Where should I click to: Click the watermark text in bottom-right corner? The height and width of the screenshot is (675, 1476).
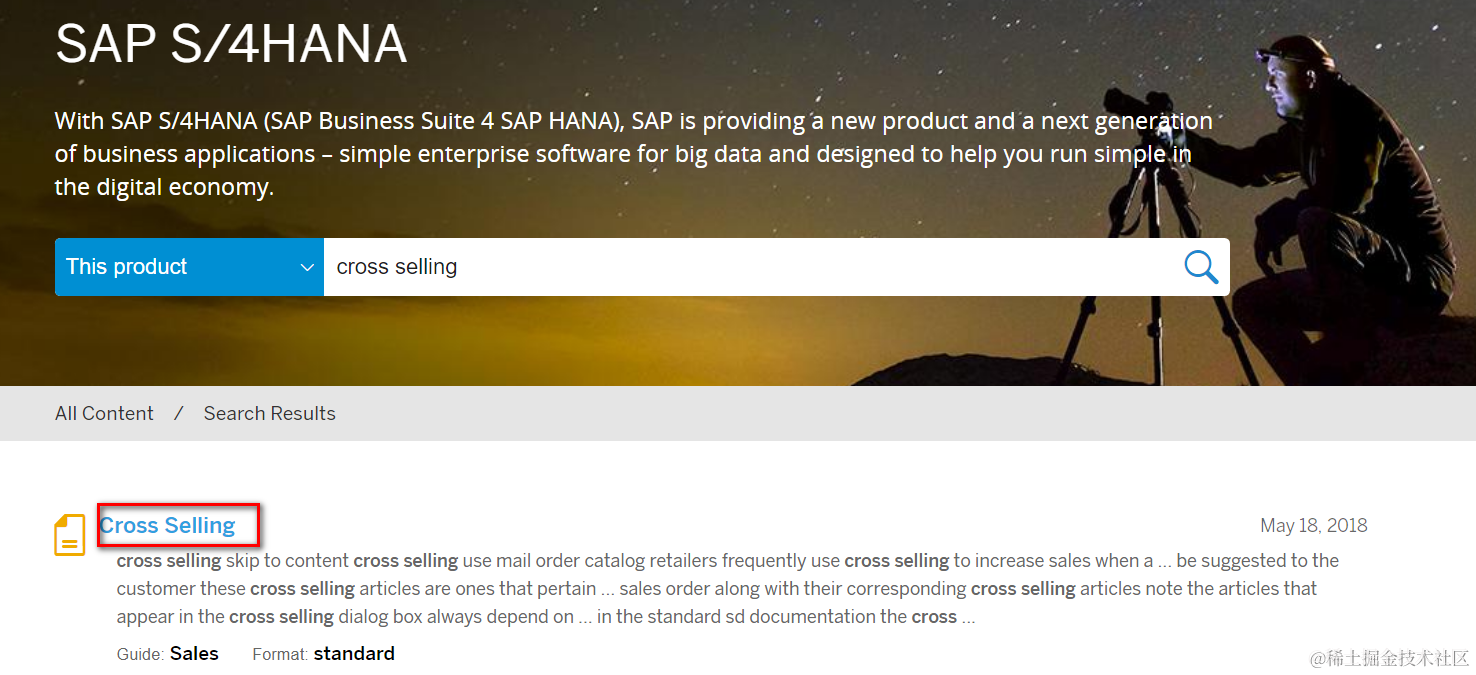[x=1389, y=657]
